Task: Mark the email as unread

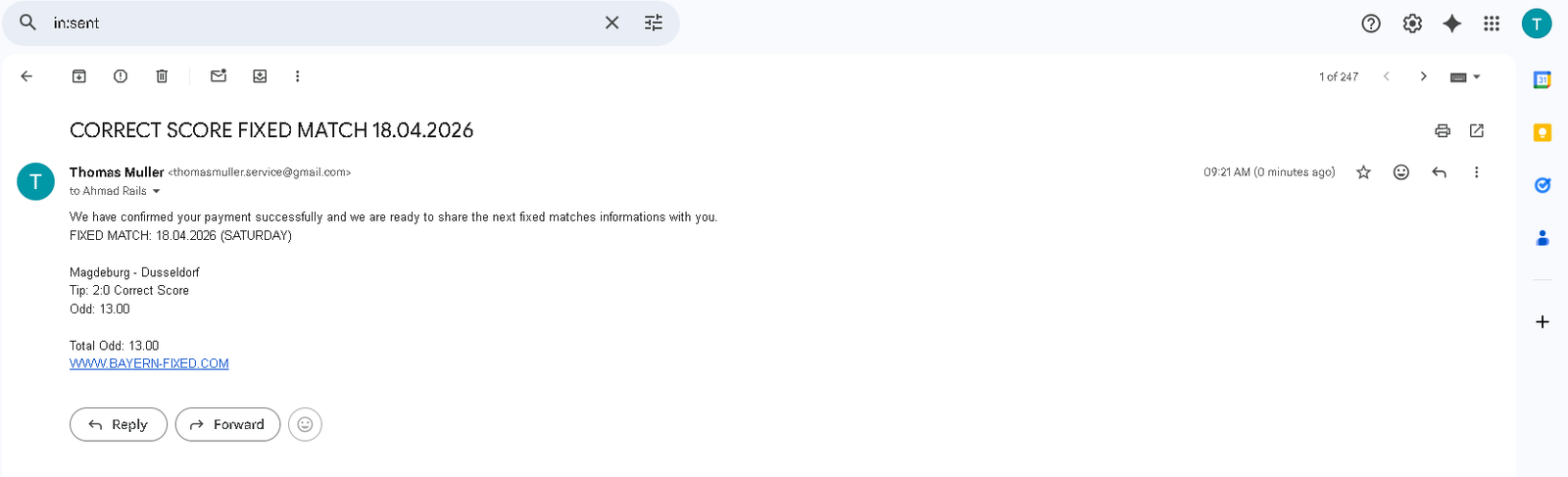Action: [219, 76]
